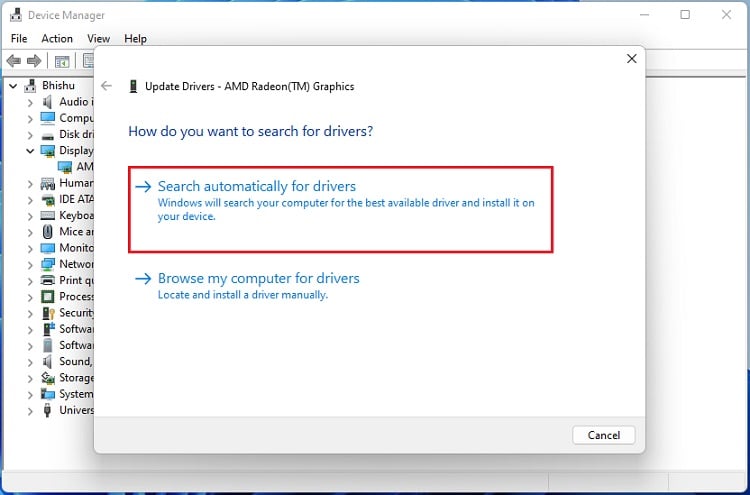Click the Audio inputs speaker icon
750x495 pixels.
(x=47, y=102)
